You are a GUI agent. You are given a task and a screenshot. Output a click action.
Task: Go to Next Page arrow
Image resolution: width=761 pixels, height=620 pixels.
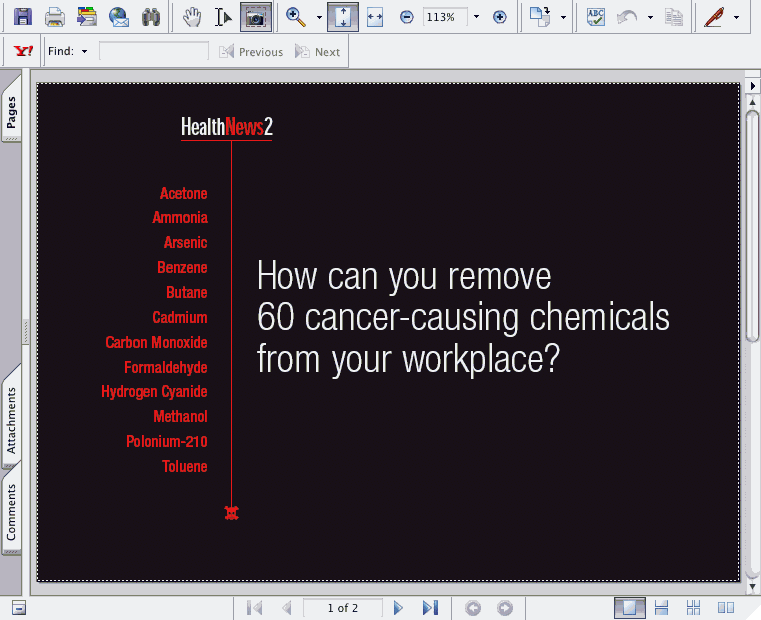click(398, 607)
